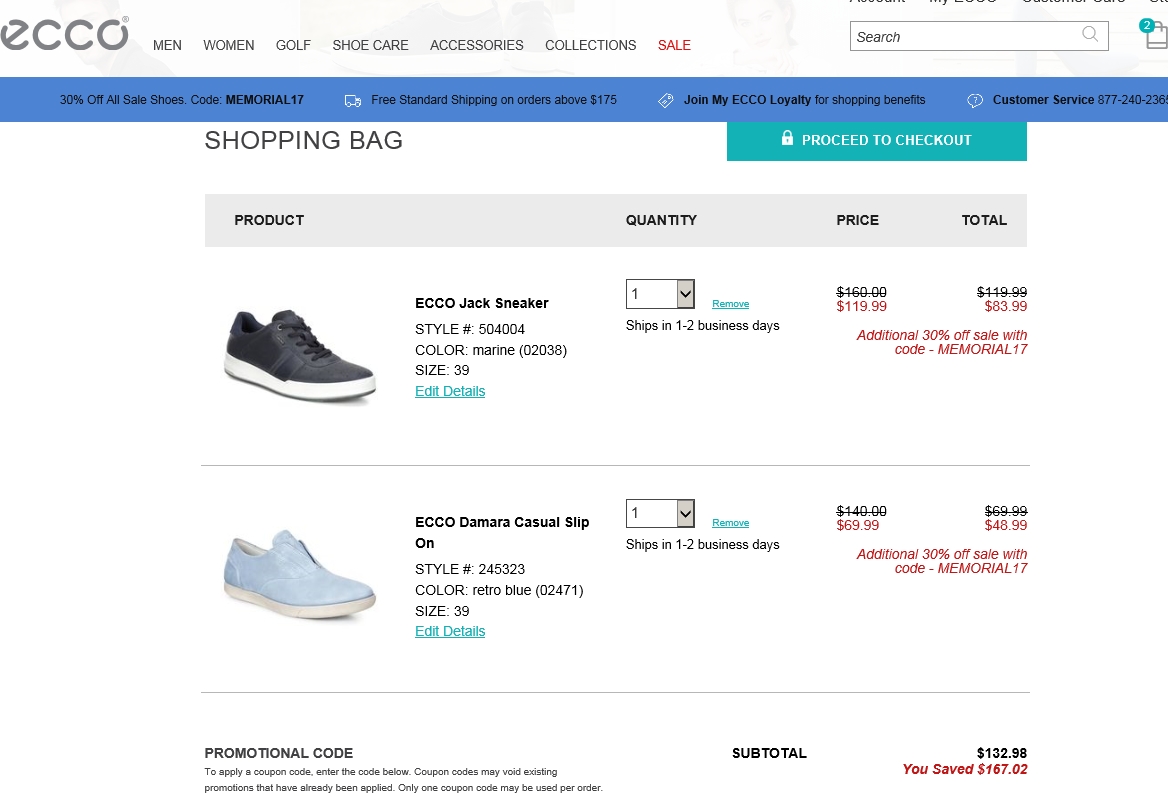Click the ECCO logo
Viewport: 1168px width, 809px height.
coord(64,35)
